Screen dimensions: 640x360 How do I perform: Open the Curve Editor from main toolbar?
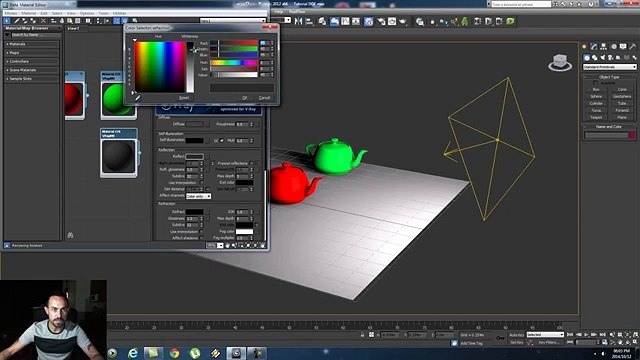(345, 21)
